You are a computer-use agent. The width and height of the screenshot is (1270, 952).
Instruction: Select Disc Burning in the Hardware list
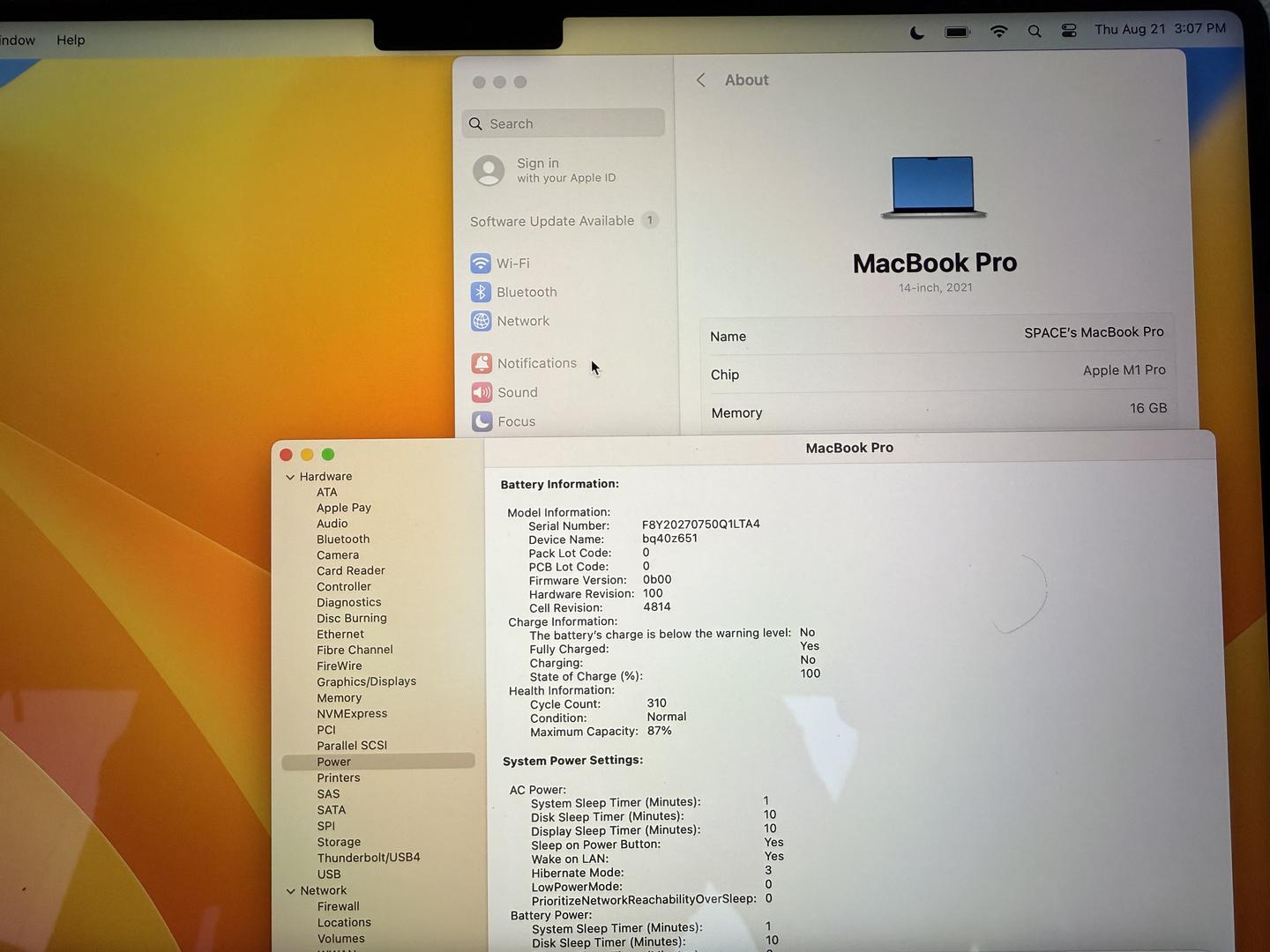coord(352,618)
